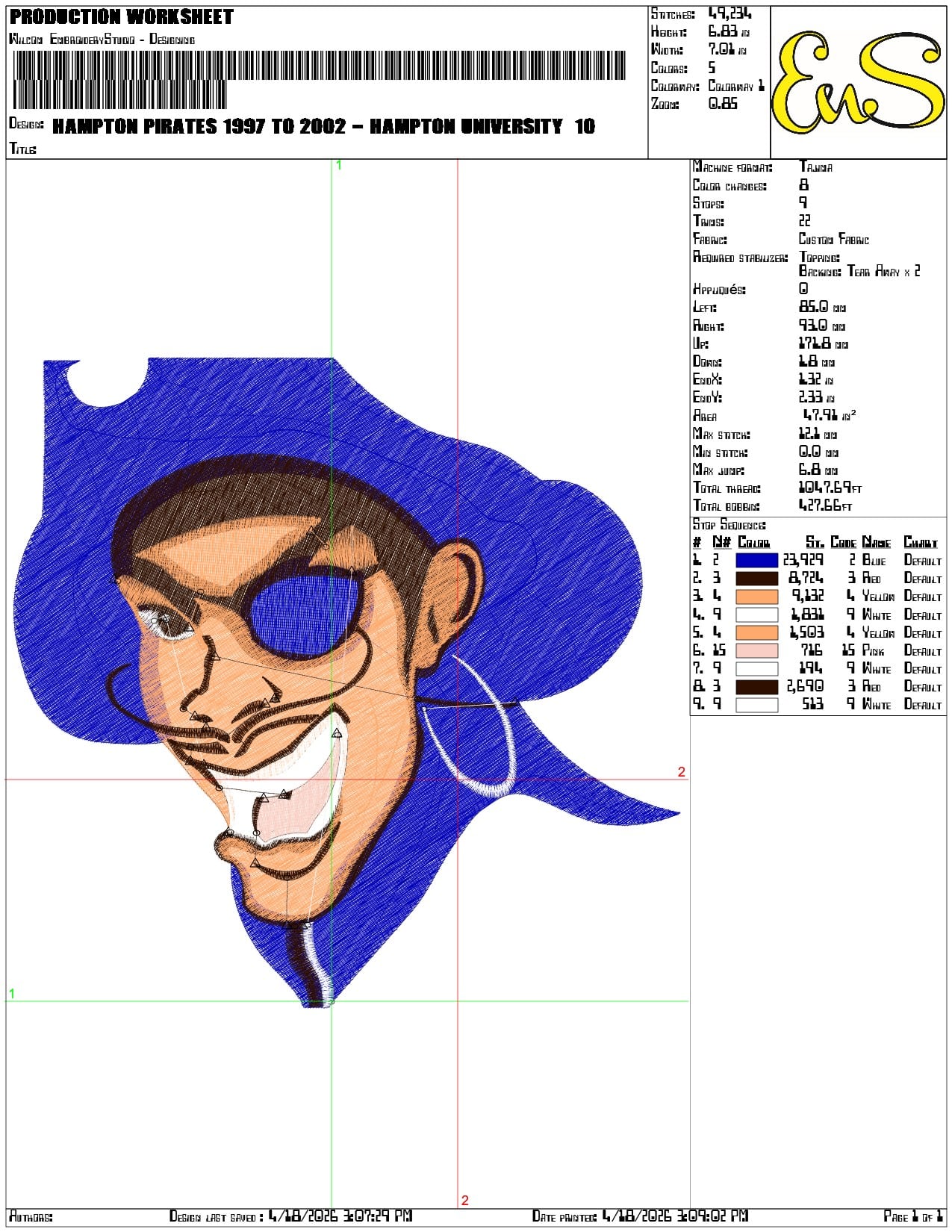Click the max jump value '6.8 mm'
This screenshot has height=1232, width=952.
(x=818, y=470)
